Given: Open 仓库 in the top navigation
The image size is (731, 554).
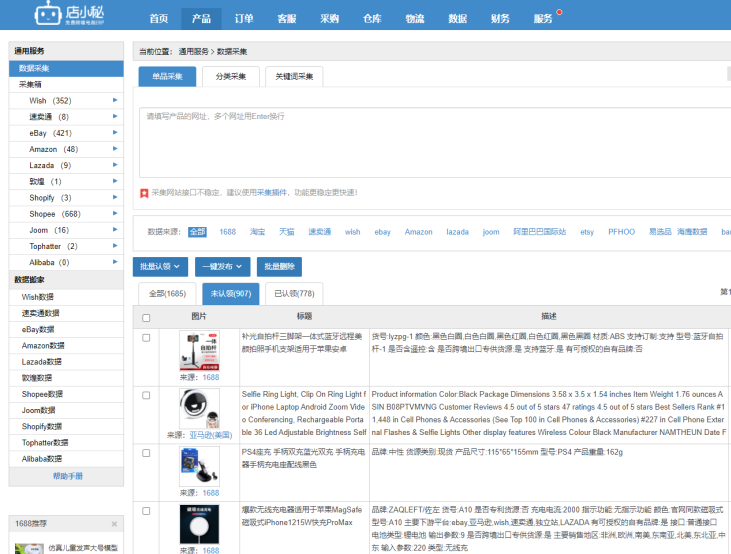Looking at the screenshot, I should (372, 19).
